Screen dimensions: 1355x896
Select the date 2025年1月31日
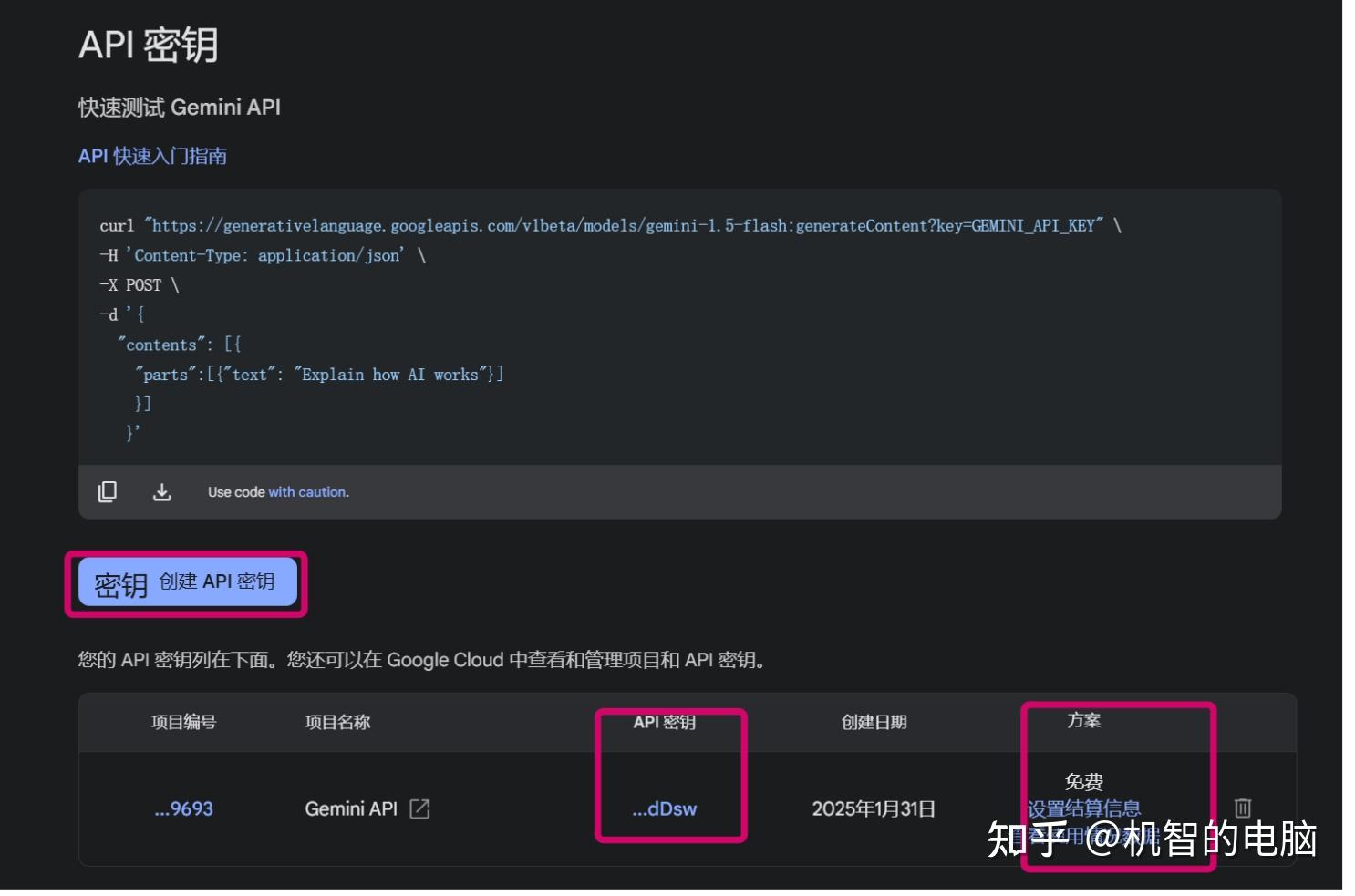(x=874, y=808)
